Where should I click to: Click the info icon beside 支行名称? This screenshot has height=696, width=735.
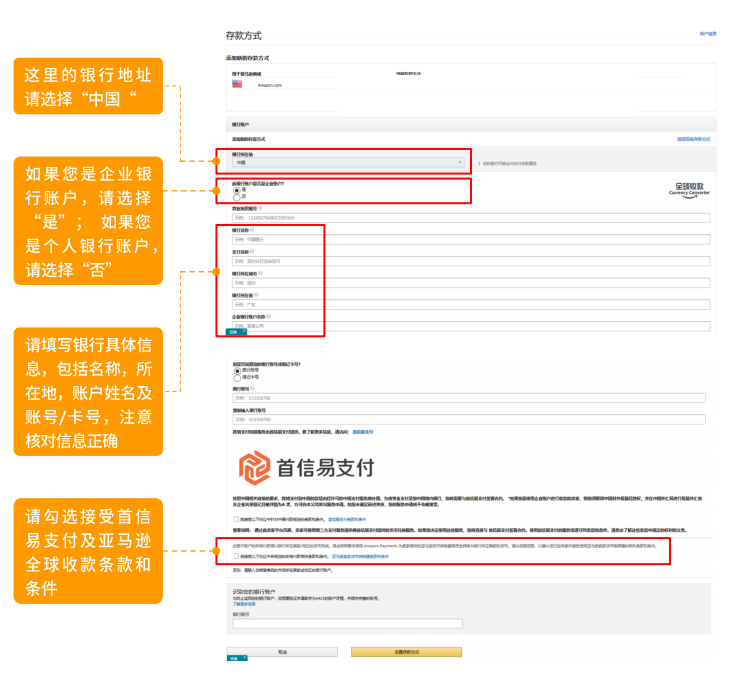coord(252,252)
